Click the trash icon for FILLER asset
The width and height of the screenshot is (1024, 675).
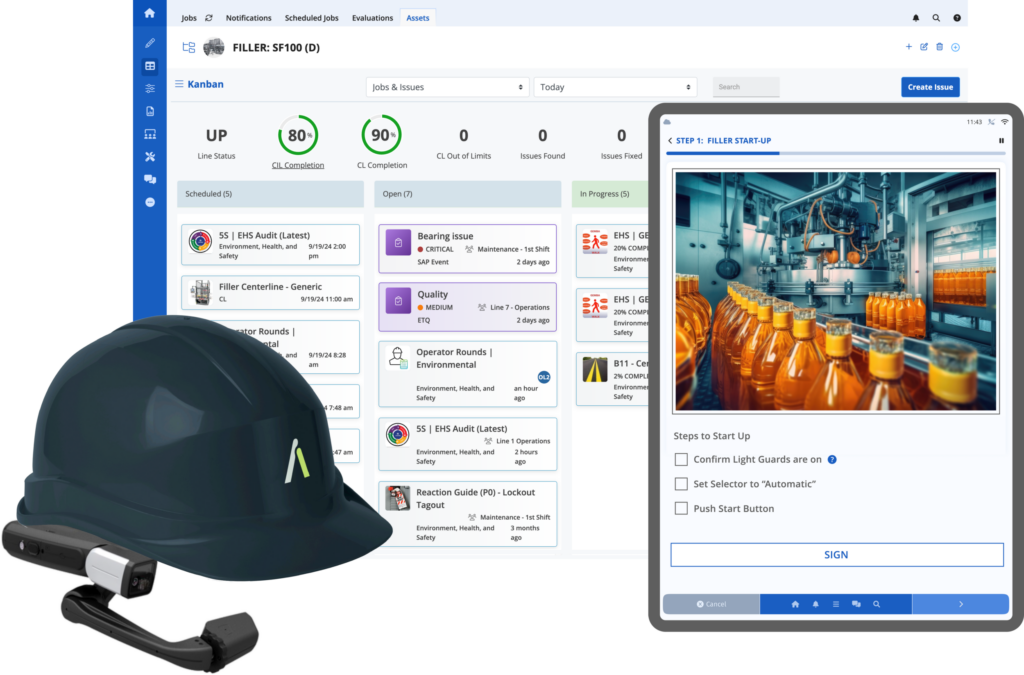[x=940, y=47]
